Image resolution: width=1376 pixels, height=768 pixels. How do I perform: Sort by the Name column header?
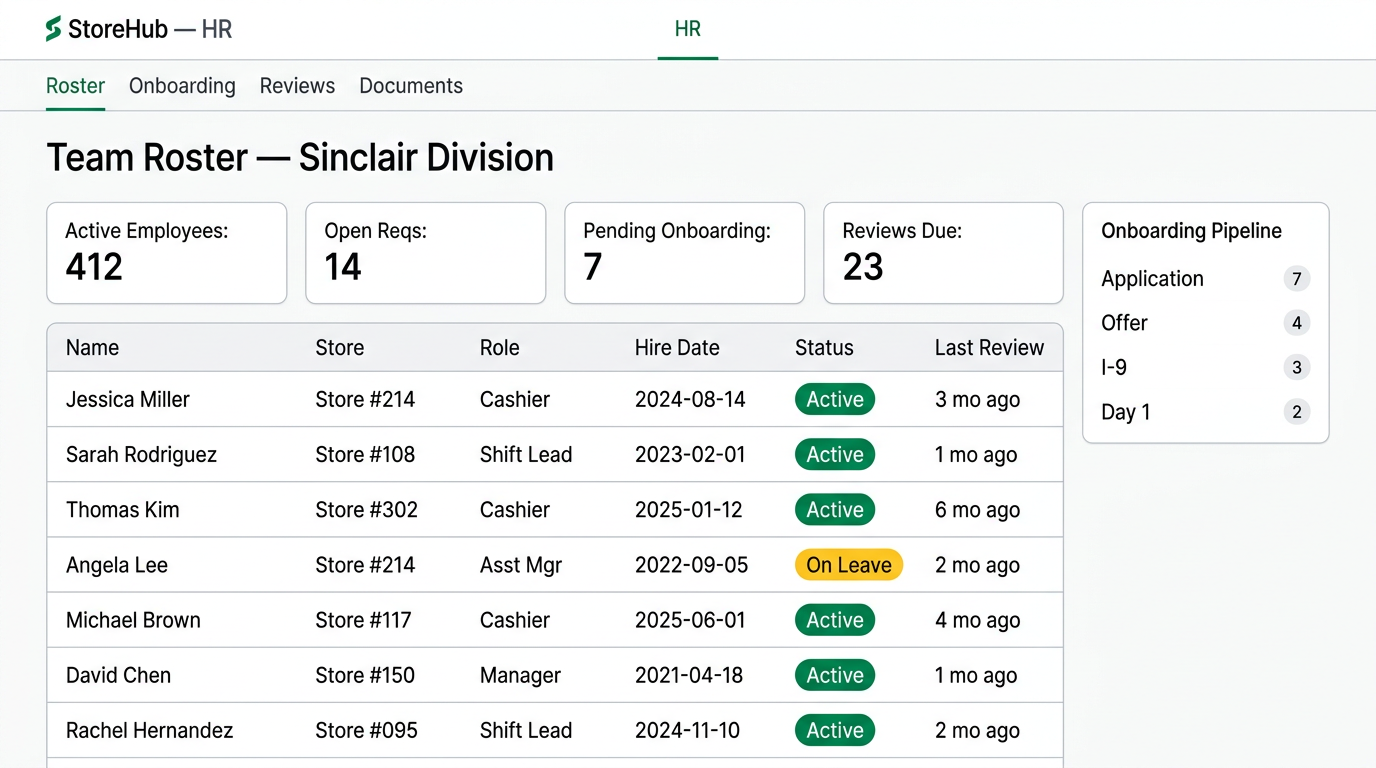pos(92,348)
